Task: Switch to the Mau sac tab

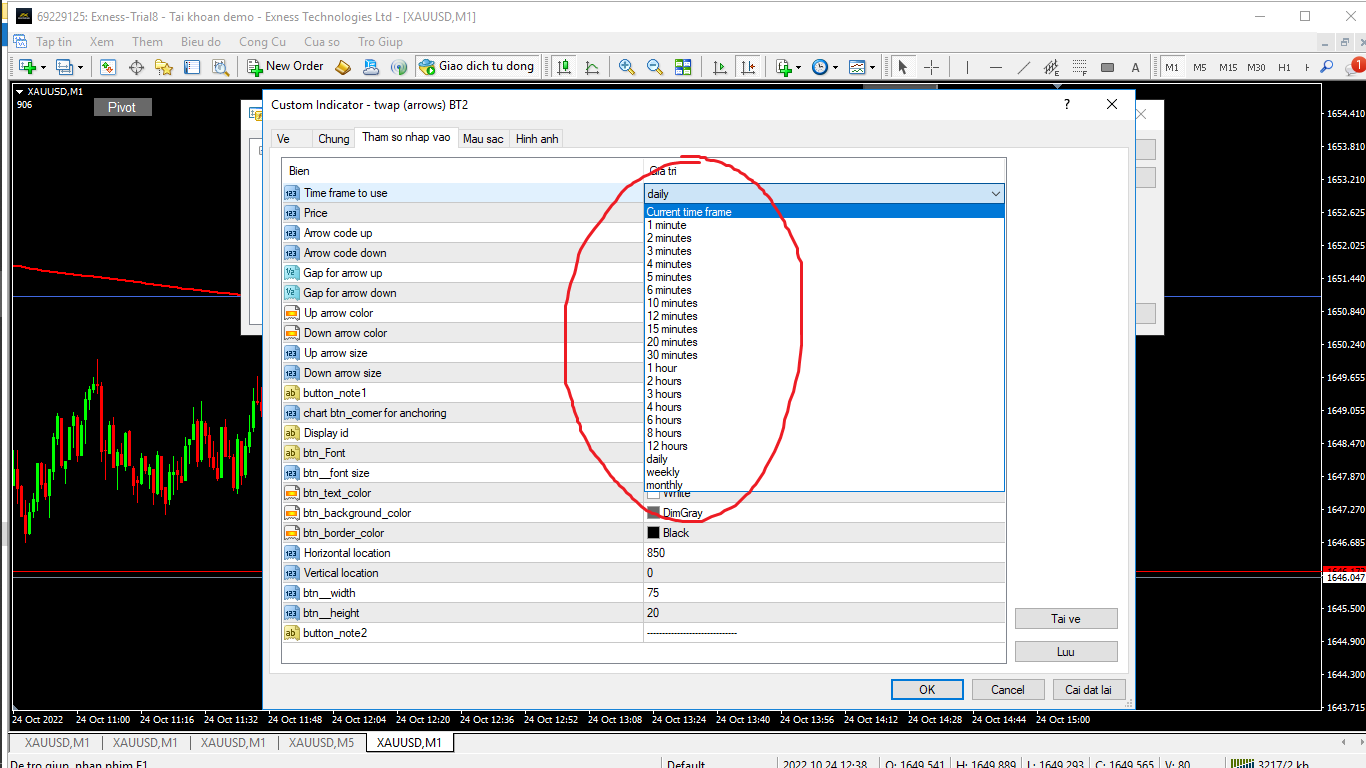Action: (x=483, y=139)
